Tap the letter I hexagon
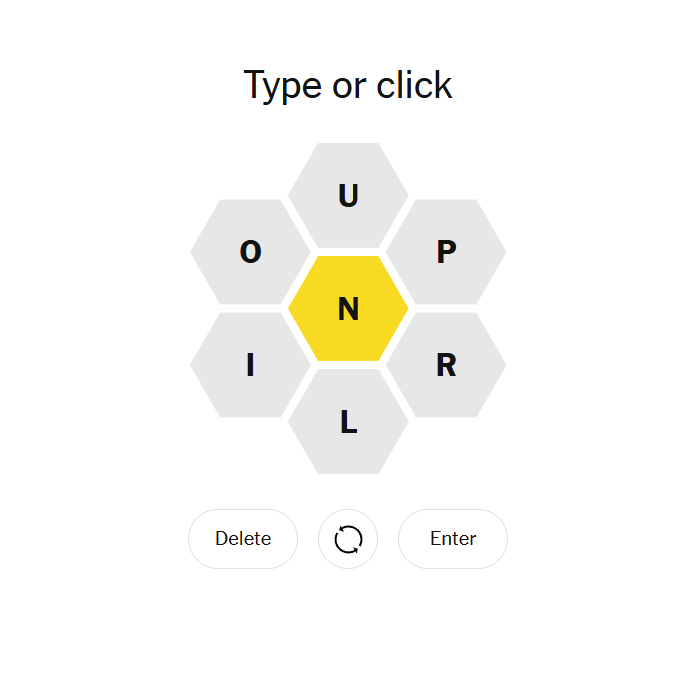 point(250,366)
